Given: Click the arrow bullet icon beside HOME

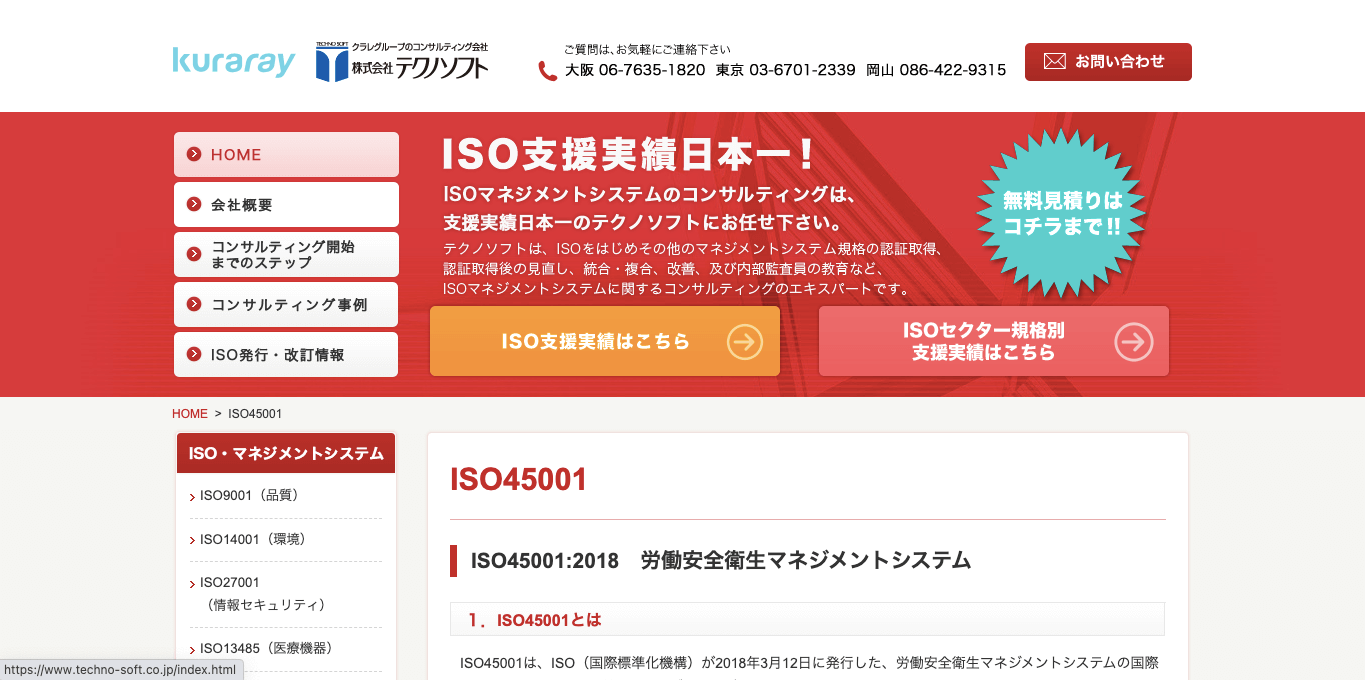Looking at the screenshot, I should coord(194,155).
